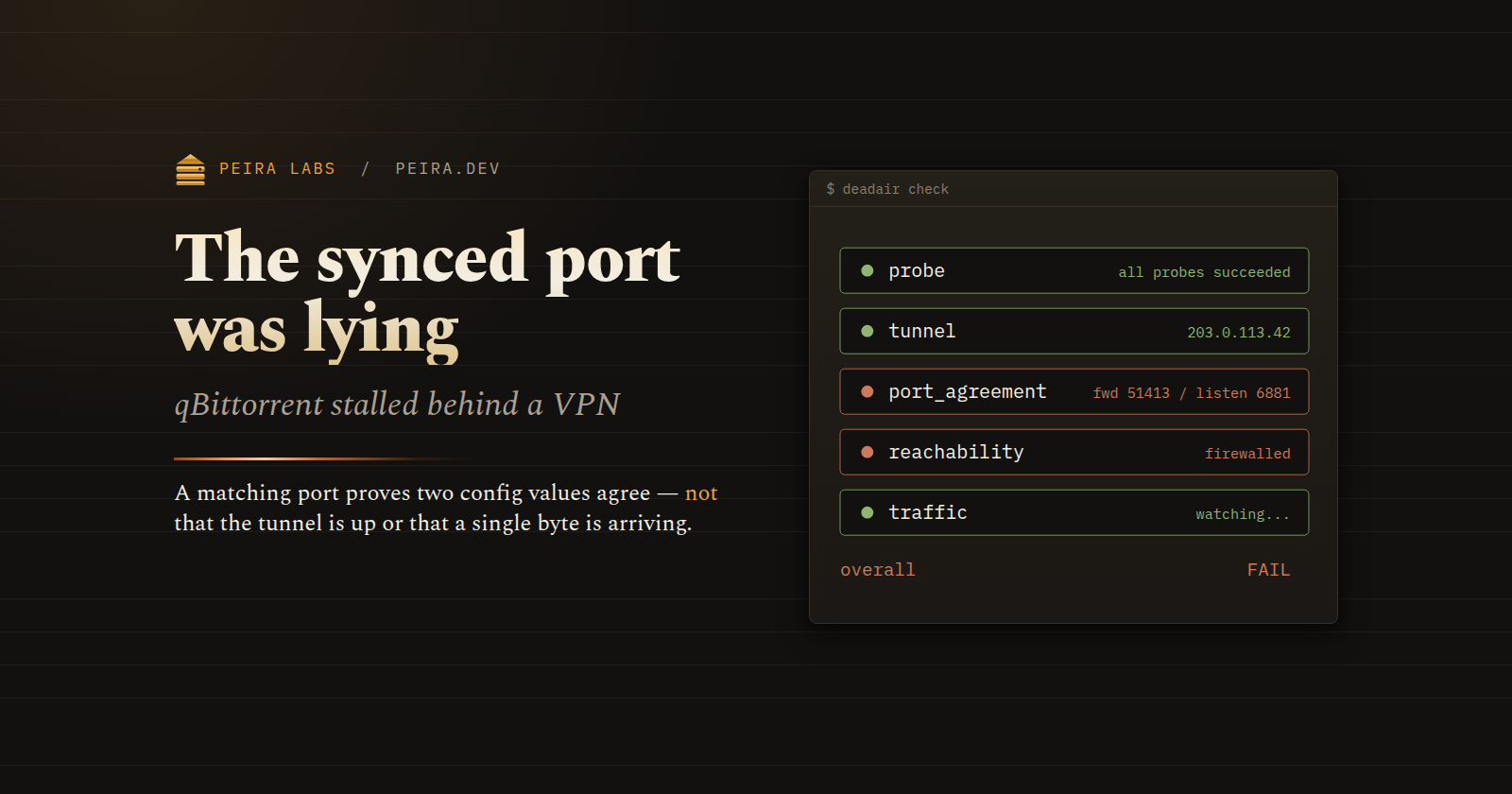Click "all probes succeeded" status text
Viewport: 1512px width, 794px height.
[x=1204, y=272]
